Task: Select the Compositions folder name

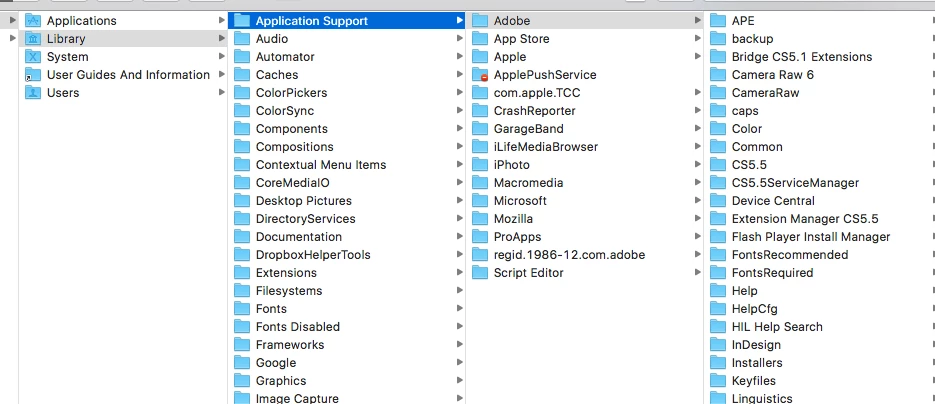Action: pyautogui.click(x=295, y=147)
